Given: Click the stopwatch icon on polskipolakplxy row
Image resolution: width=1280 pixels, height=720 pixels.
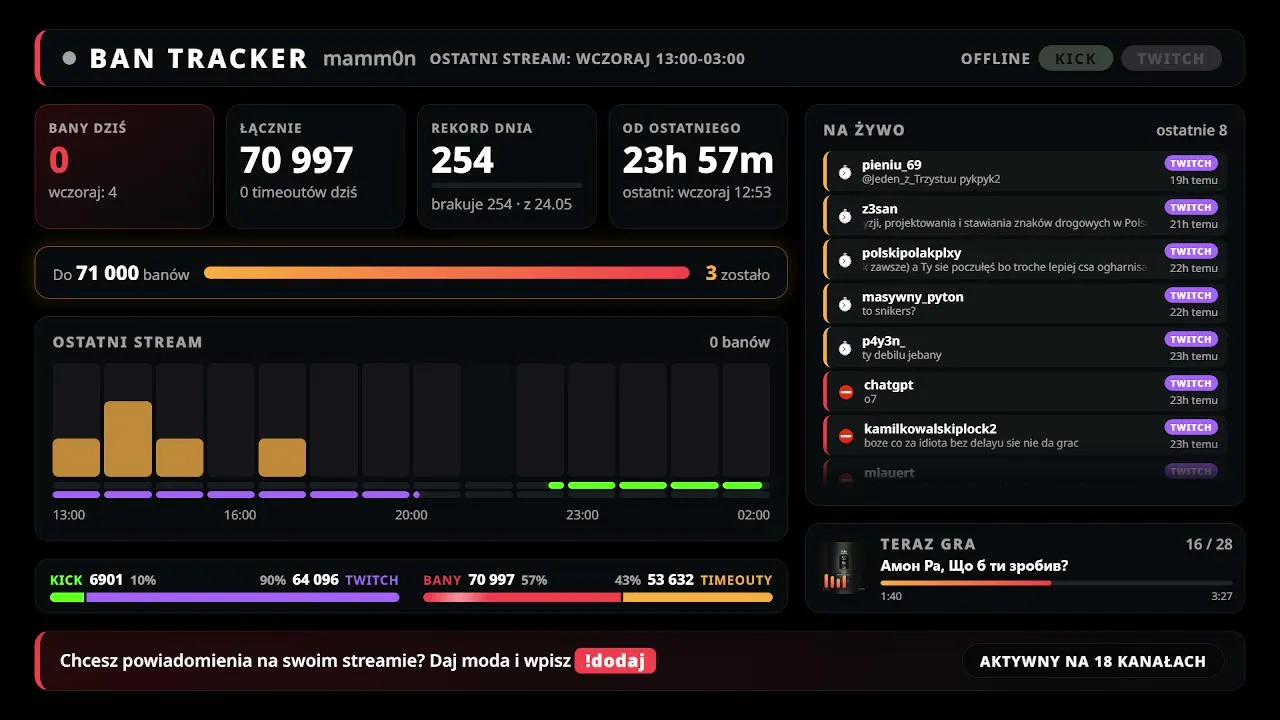Looking at the screenshot, I should pos(845,260).
